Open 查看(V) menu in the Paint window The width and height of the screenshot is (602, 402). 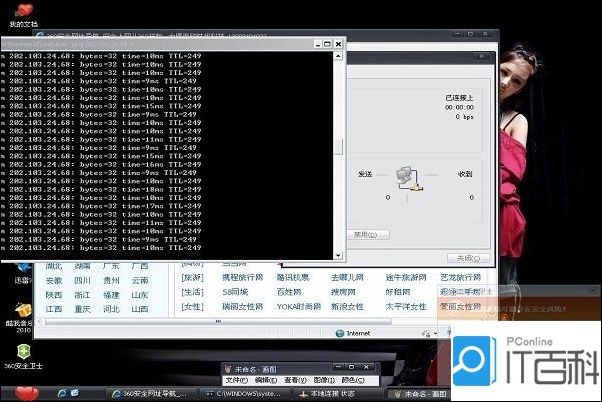click(295, 380)
